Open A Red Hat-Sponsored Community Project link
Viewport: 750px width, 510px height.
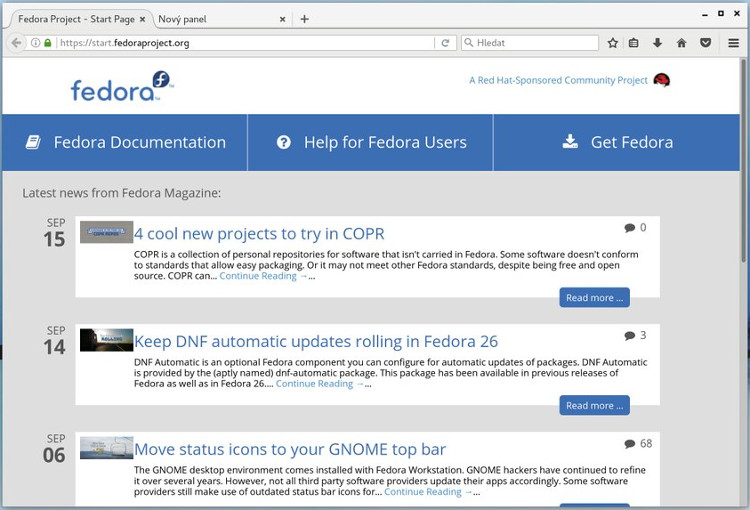[558, 80]
